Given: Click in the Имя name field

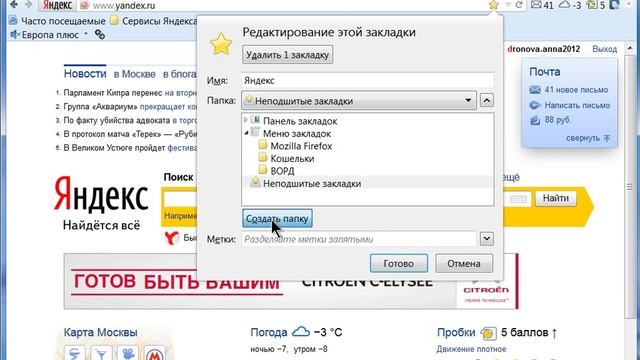Looking at the screenshot, I should point(367,80).
